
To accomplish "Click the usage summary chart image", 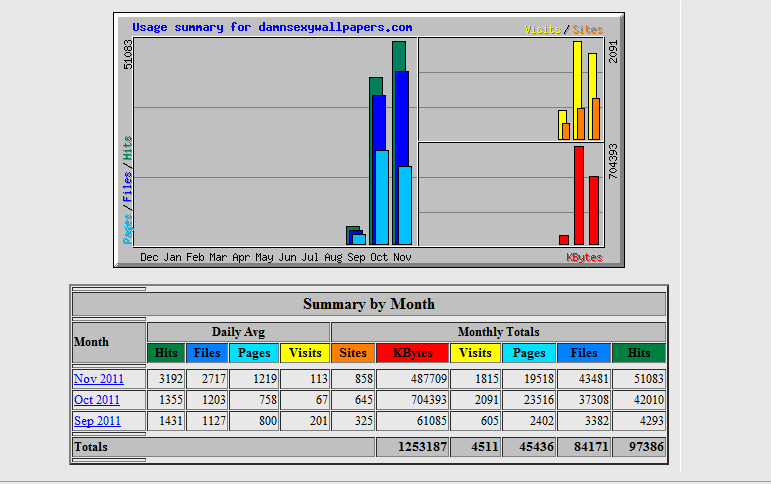I will (x=369, y=140).
